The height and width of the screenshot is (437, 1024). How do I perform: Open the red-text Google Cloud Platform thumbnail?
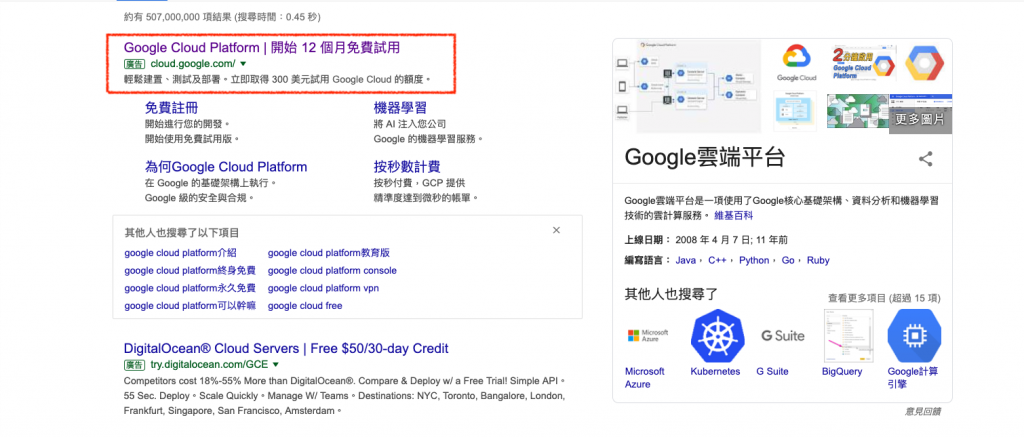(x=863, y=65)
